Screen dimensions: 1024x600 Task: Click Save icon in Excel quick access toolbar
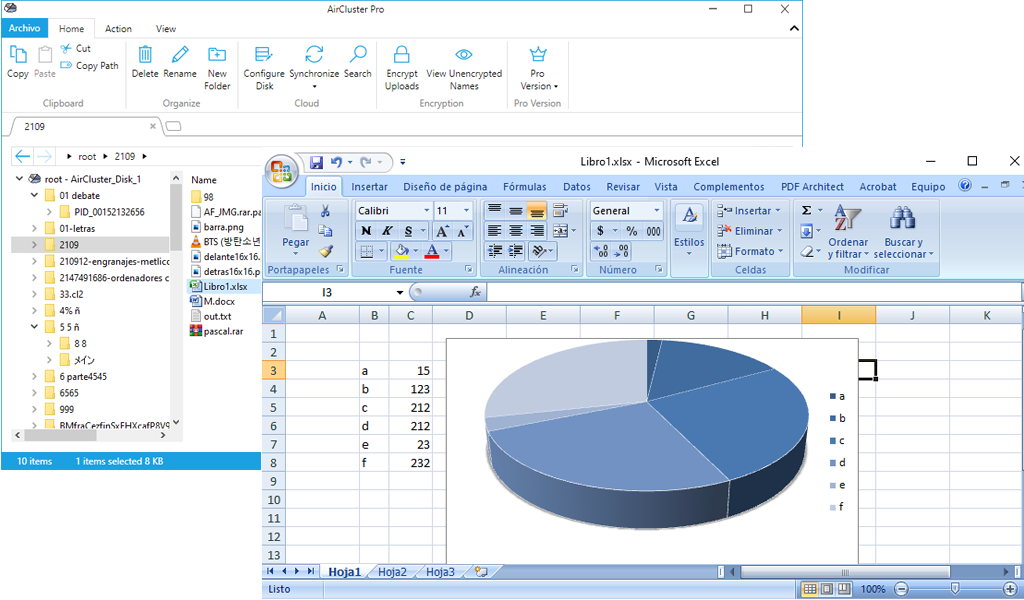click(317, 162)
